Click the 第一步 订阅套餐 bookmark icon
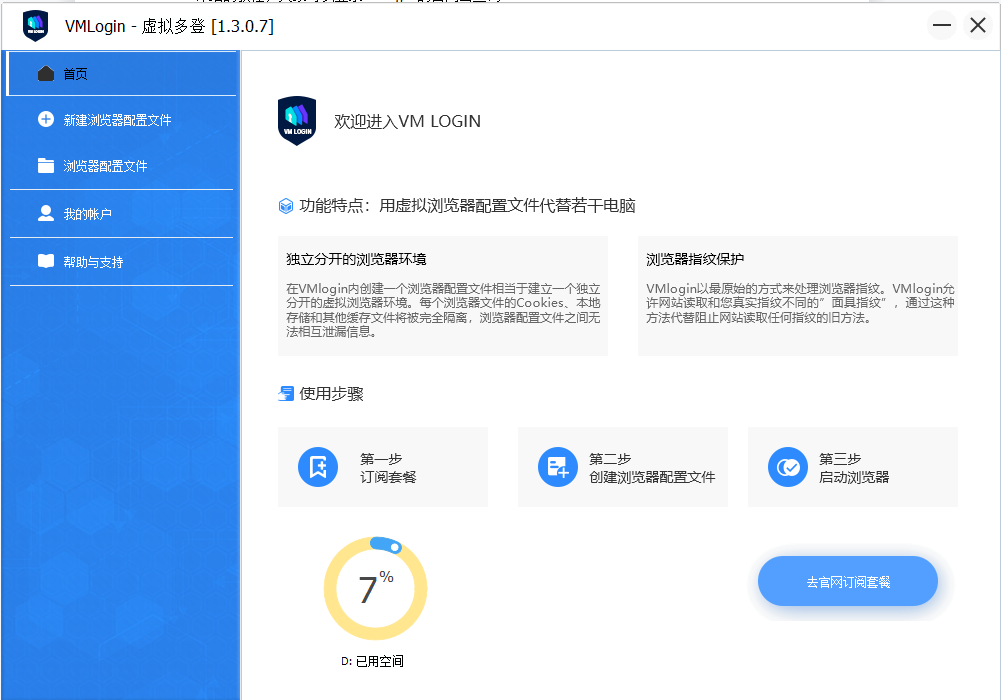1001x700 pixels. (318, 466)
